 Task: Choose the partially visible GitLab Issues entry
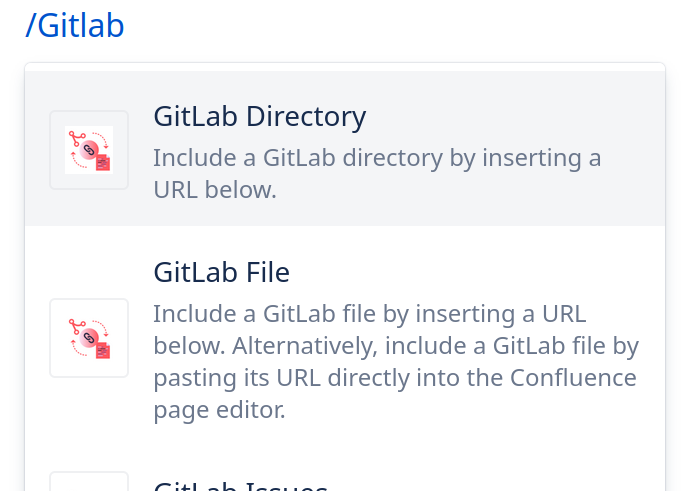[x=240, y=487]
